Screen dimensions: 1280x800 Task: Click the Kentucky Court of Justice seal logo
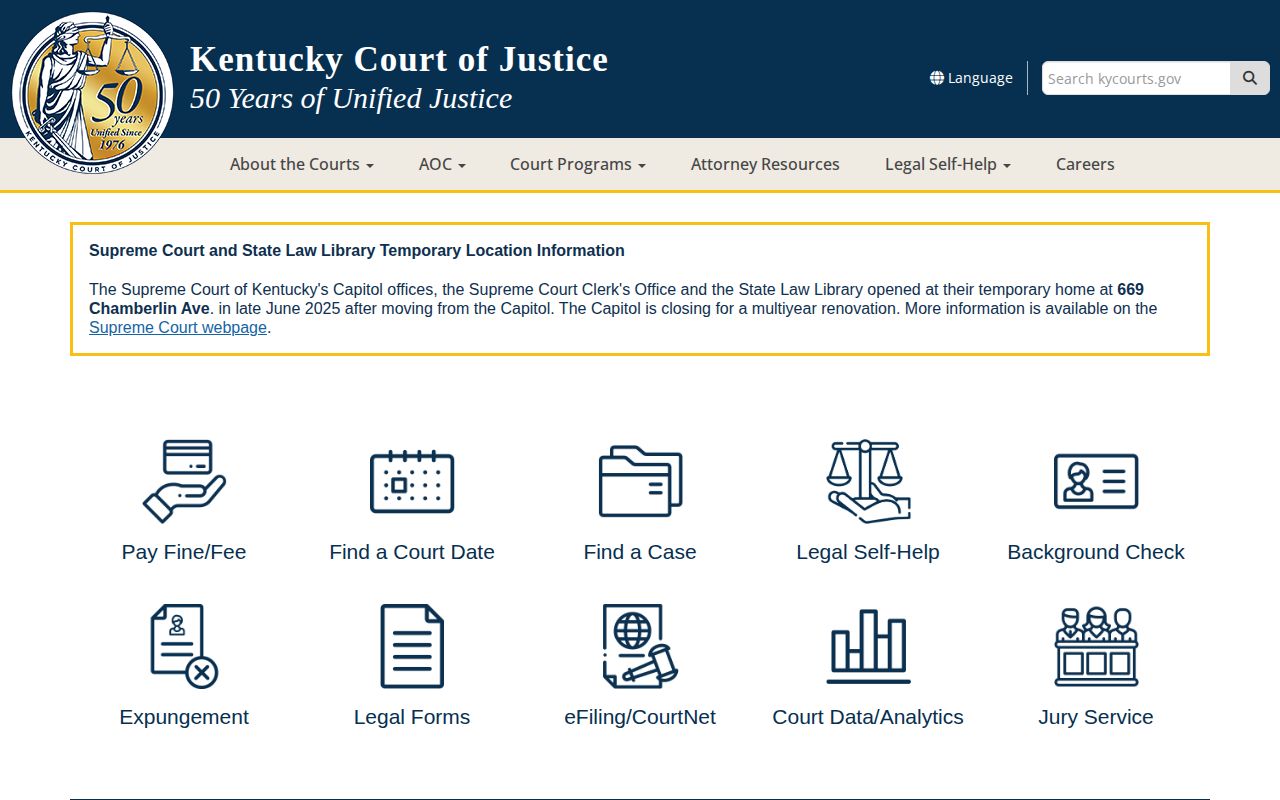click(92, 92)
